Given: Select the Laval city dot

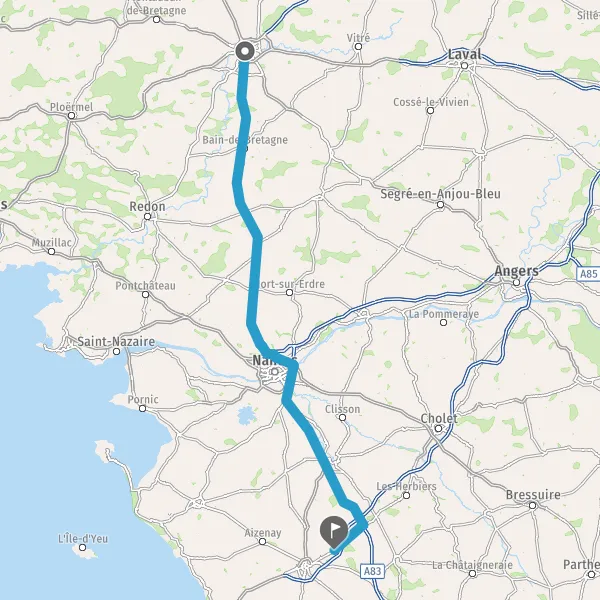Looking at the screenshot, I should pos(465,66).
